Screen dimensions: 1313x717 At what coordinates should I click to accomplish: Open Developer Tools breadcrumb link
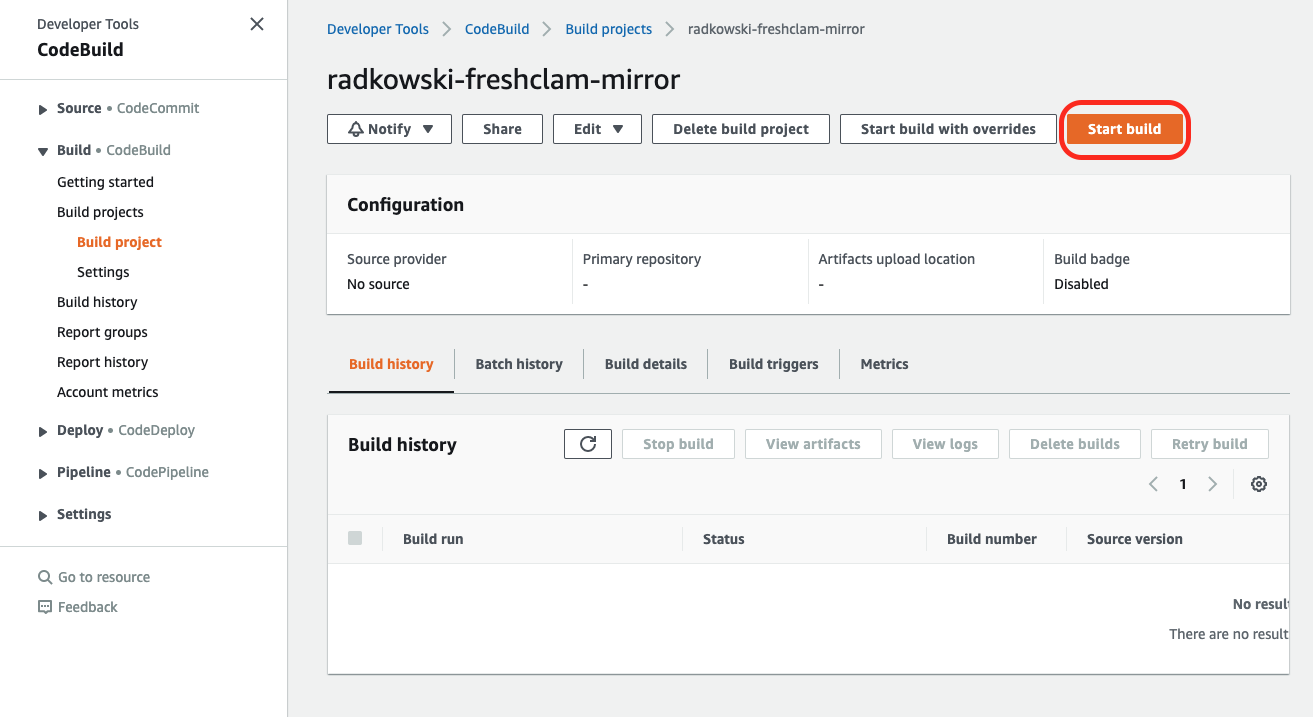pyautogui.click(x=378, y=29)
